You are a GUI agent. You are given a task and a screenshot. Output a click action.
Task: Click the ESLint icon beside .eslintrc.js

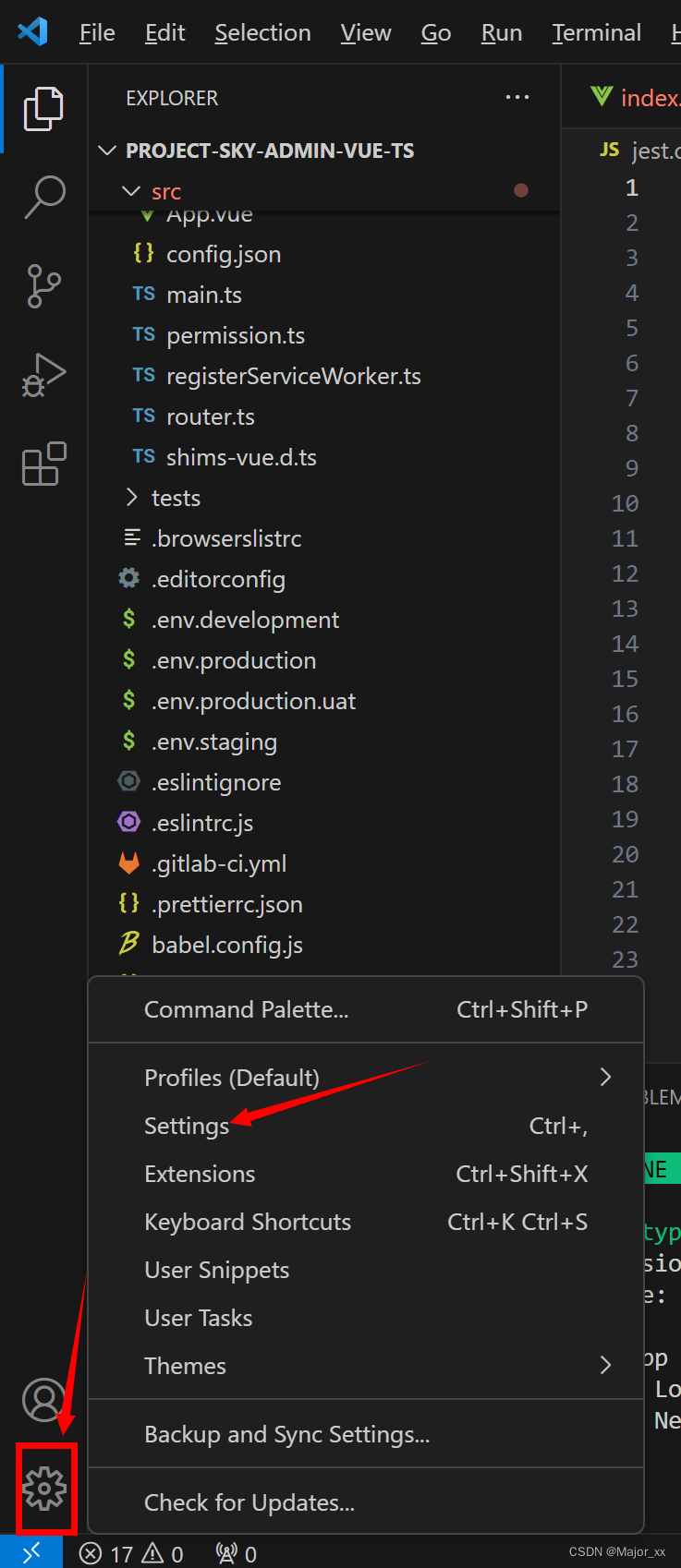click(129, 822)
